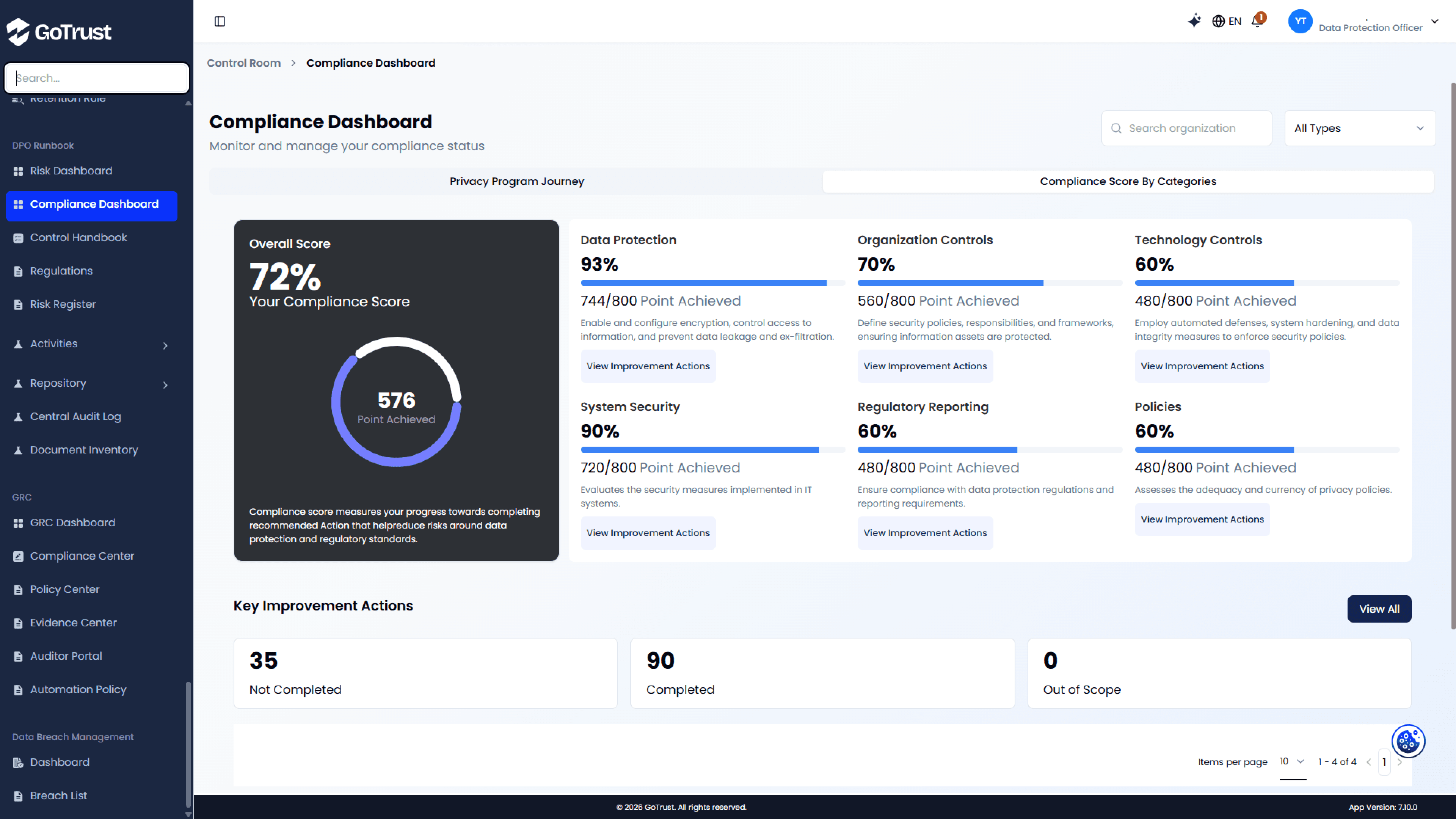Click the globe language icon
Image resolution: width=1456 pixels, height=819 pixels.
click(1218, 22)
